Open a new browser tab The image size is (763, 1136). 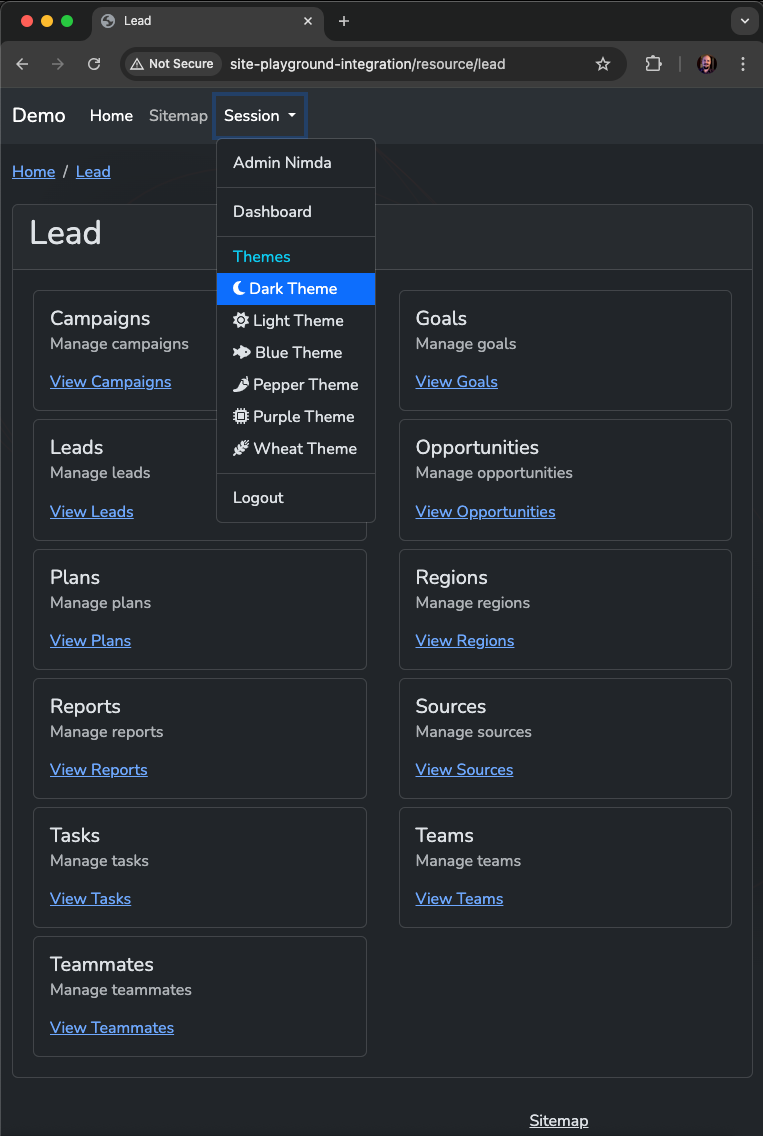point(344,21)
